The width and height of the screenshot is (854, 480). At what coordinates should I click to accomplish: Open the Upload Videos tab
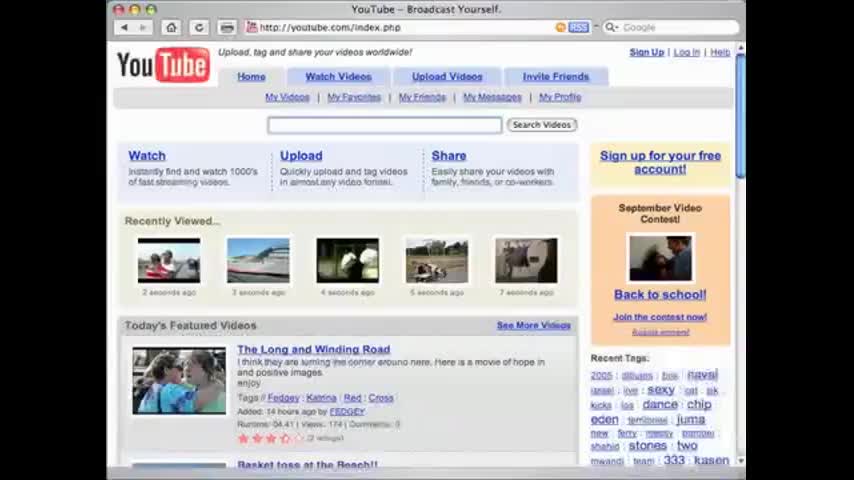[x=447, y=77]
